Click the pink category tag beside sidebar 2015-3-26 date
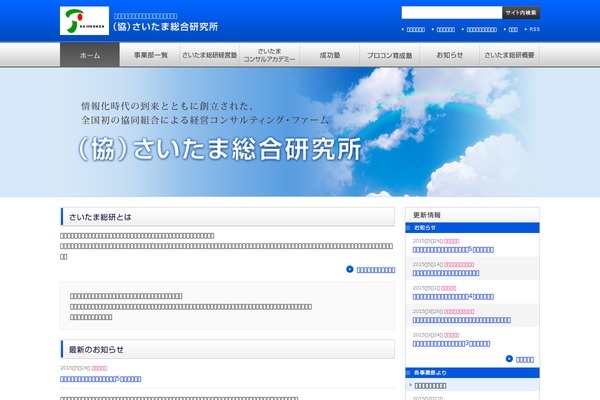 tap(459, 312)
